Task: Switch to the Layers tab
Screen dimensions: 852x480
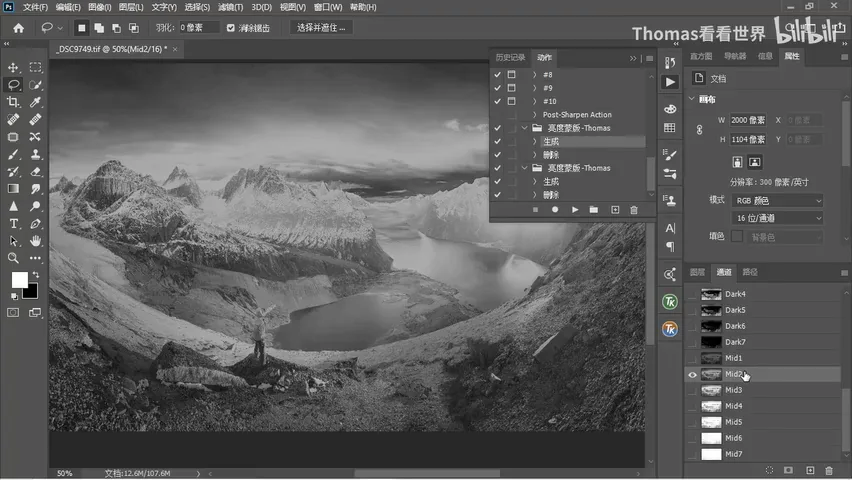Action: click(697, 272)
